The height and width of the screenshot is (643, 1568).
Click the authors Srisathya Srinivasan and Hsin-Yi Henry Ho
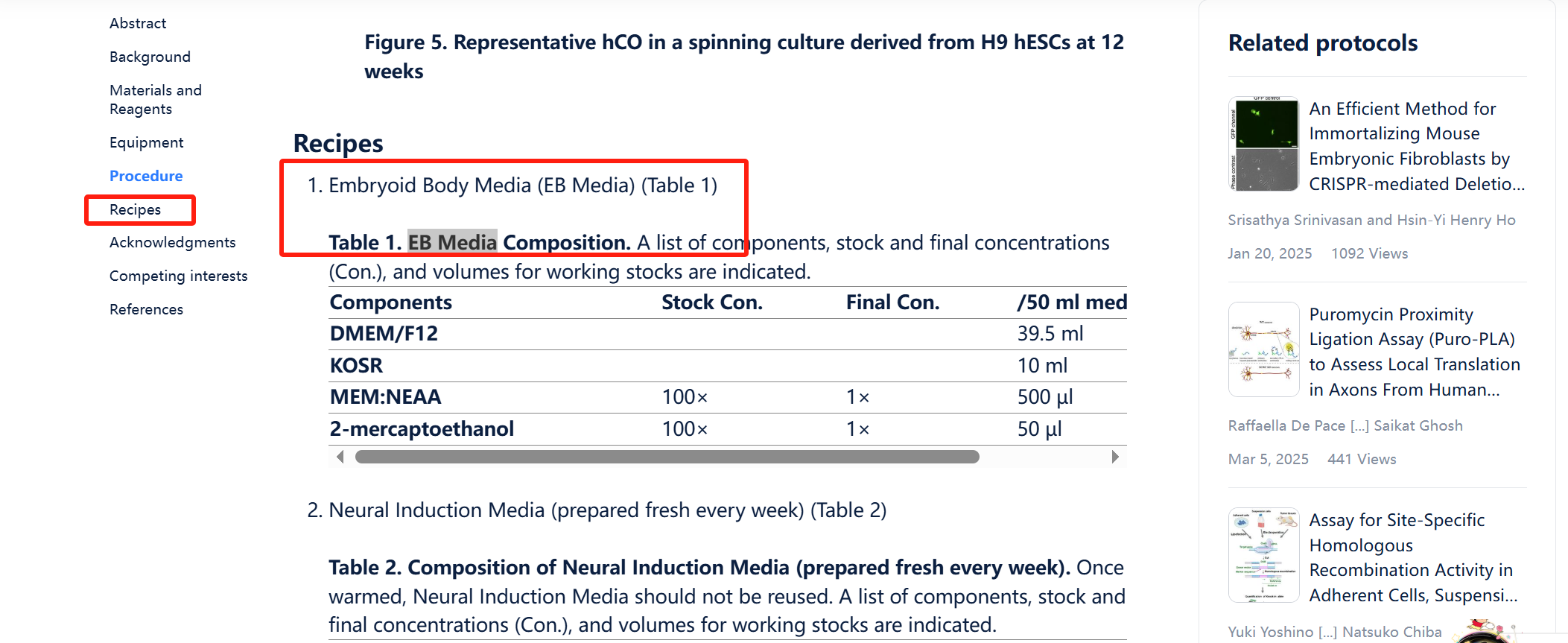(x=1371, y=220)
